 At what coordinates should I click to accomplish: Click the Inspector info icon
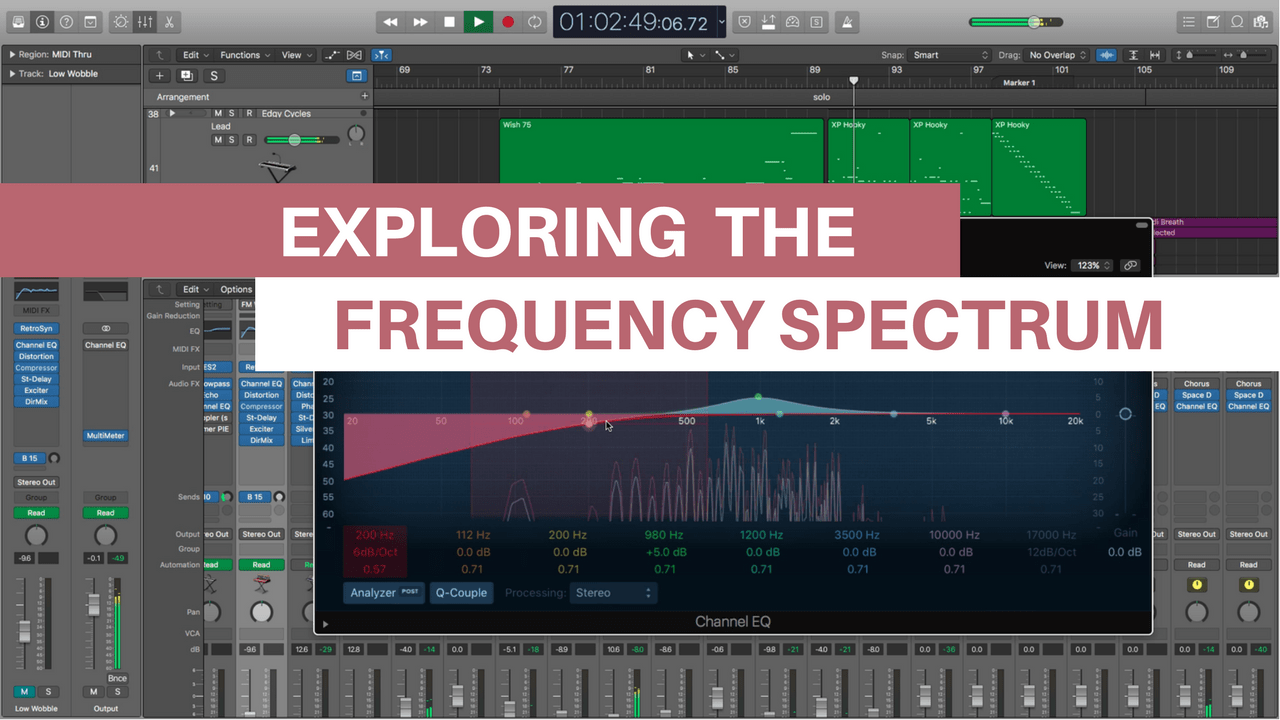tap(42, 21)
